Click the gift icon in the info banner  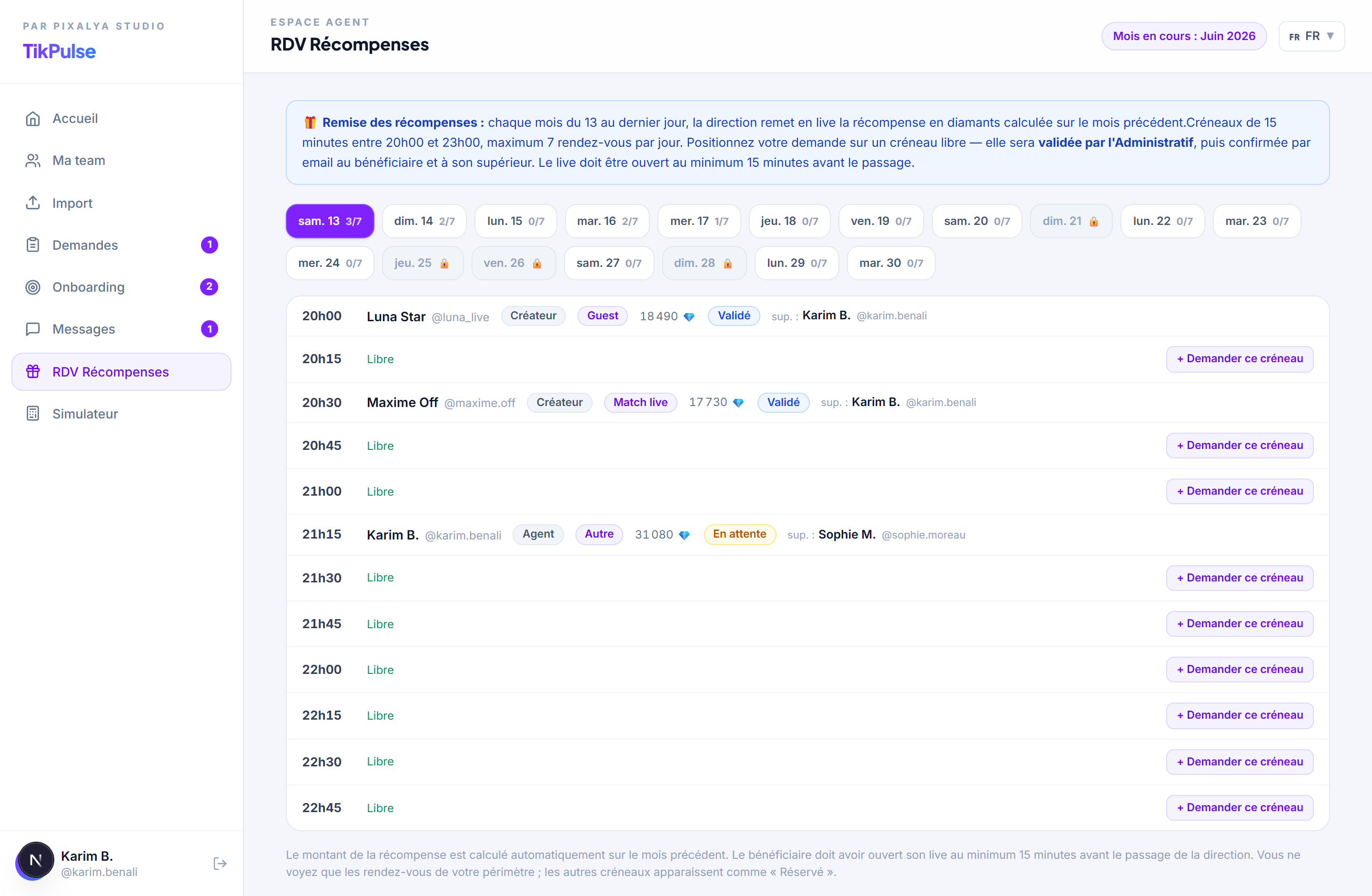[310, 122]
